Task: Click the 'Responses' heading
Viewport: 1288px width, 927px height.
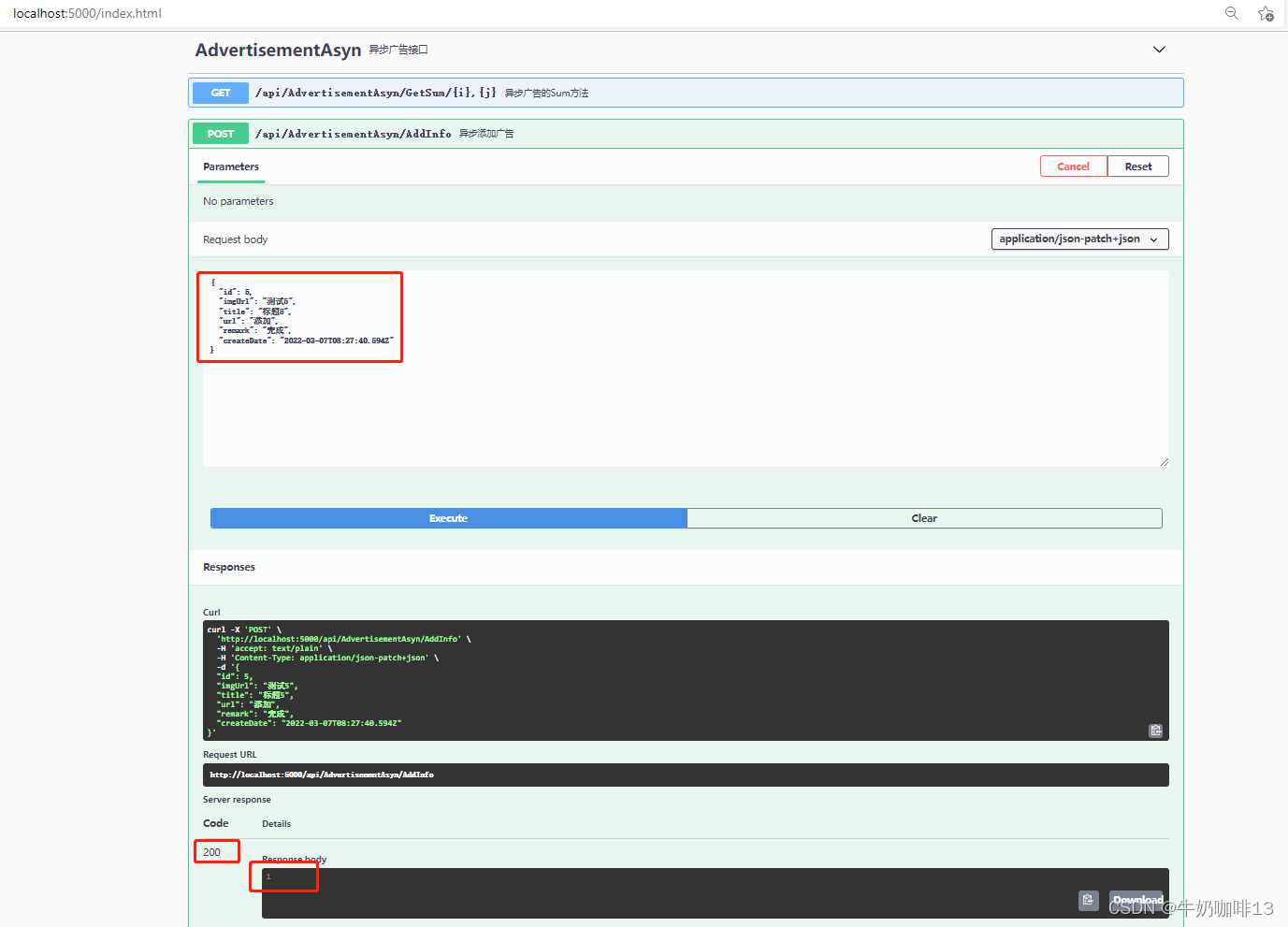Action: [x=229, y=567]
